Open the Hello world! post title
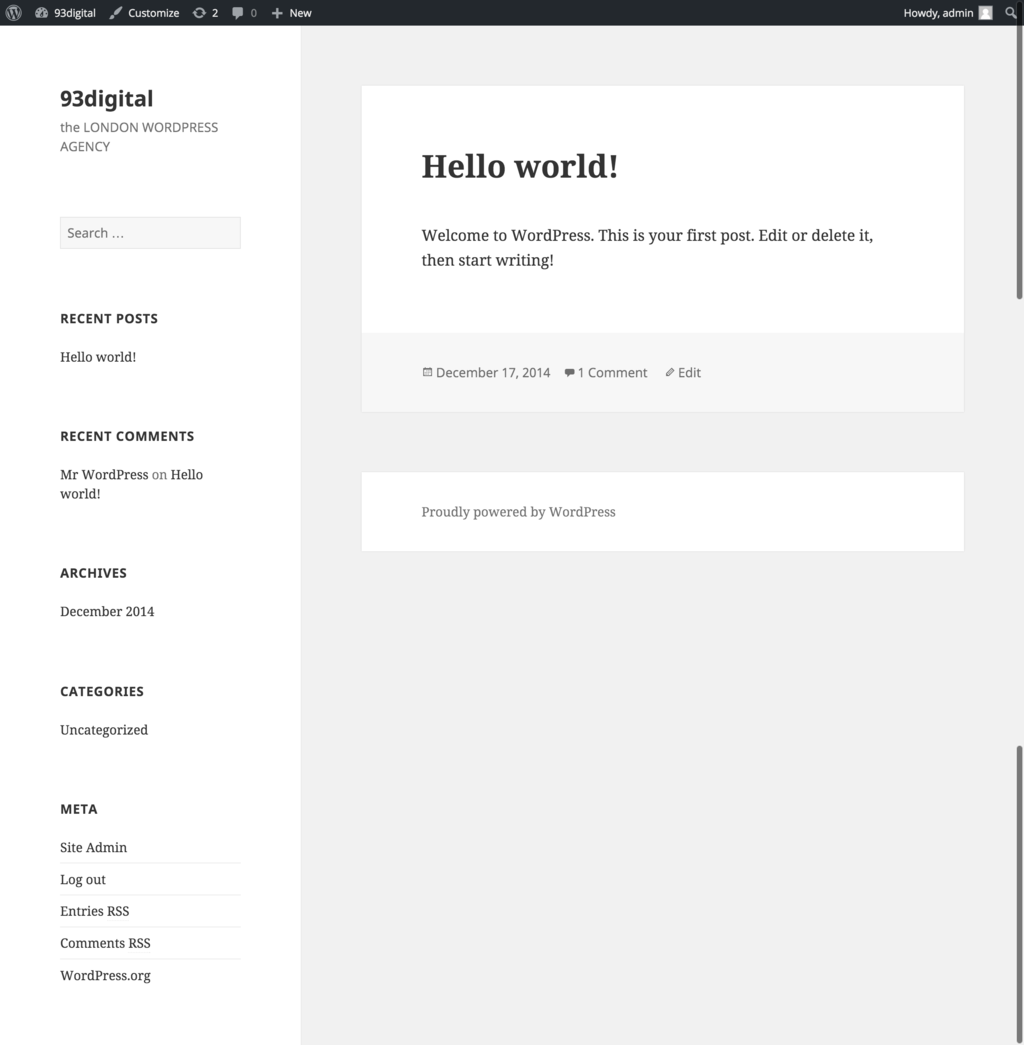This screenshot has height=1045, width=1024. (519, 166)
